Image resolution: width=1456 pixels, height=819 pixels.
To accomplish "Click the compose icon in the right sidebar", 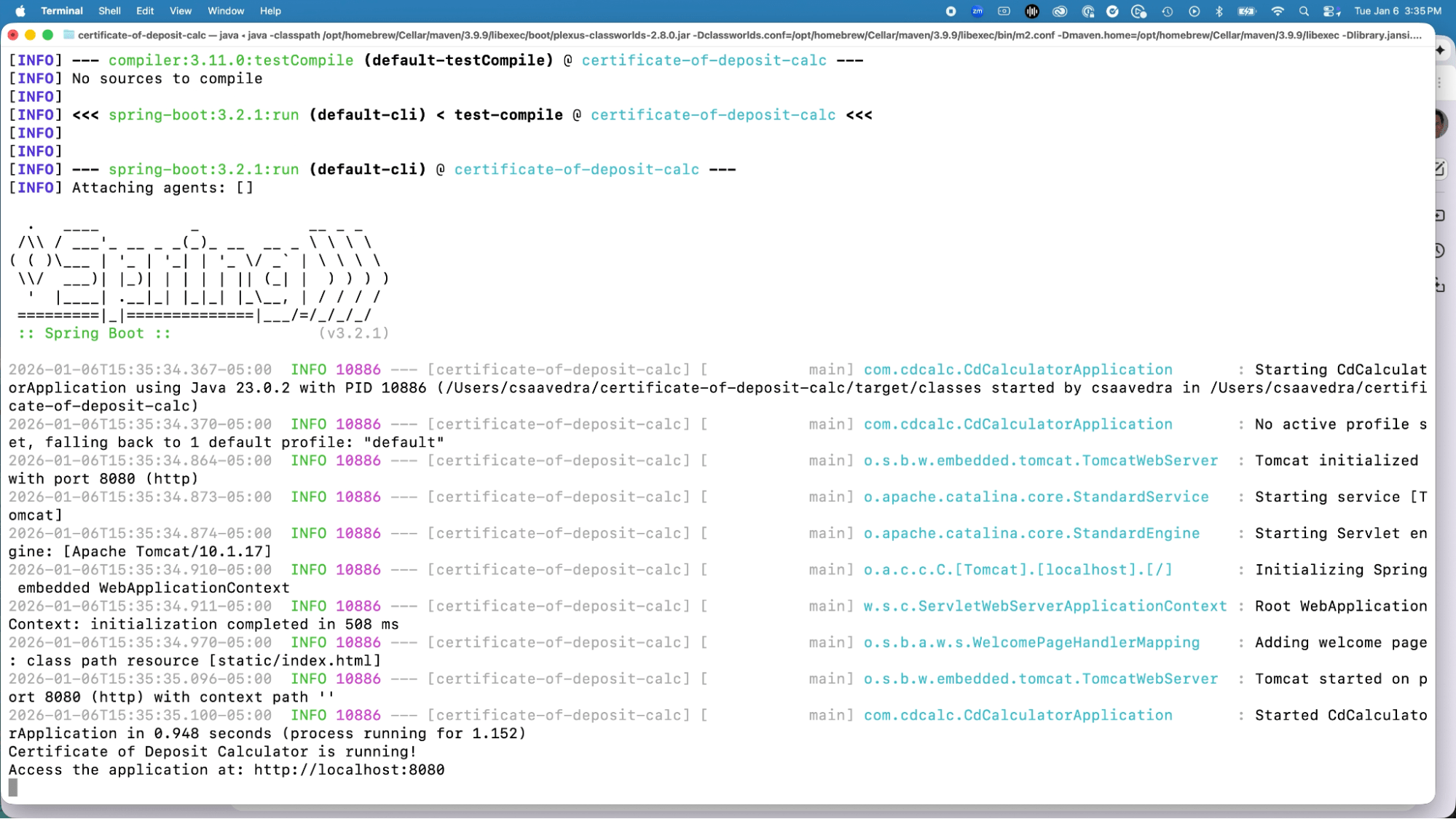I will coord(1441,167).
